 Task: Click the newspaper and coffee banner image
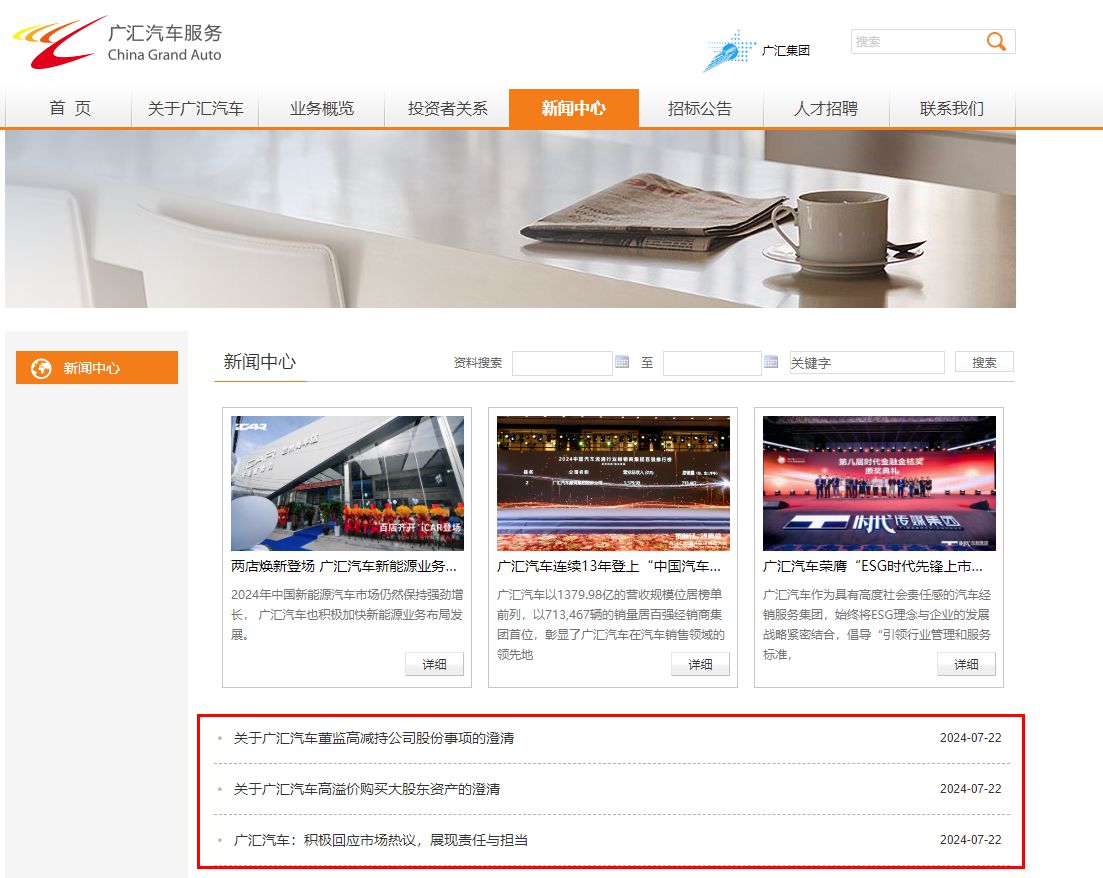click(x=511, y=219)
